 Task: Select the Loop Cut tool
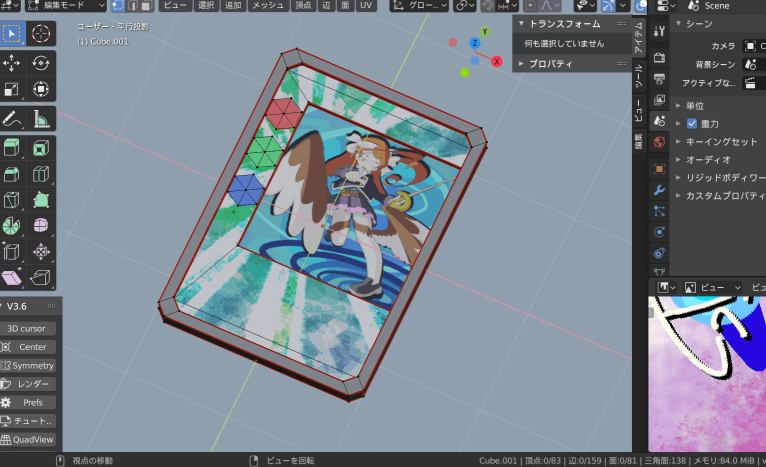tap(41, 174)
